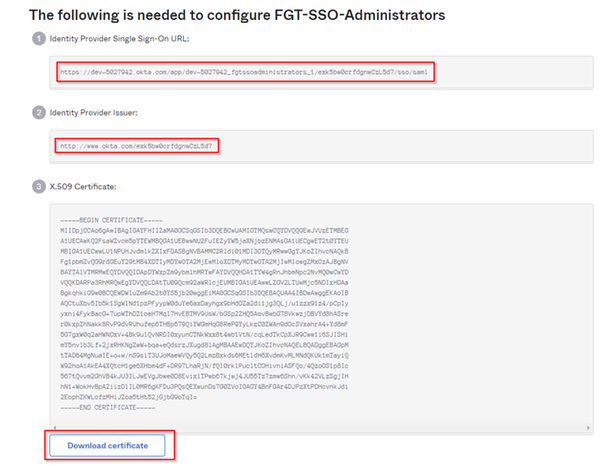Click the BEGIN CERTIFICATE line
This screenshot has width=616, height=466.
click(106, 220)
